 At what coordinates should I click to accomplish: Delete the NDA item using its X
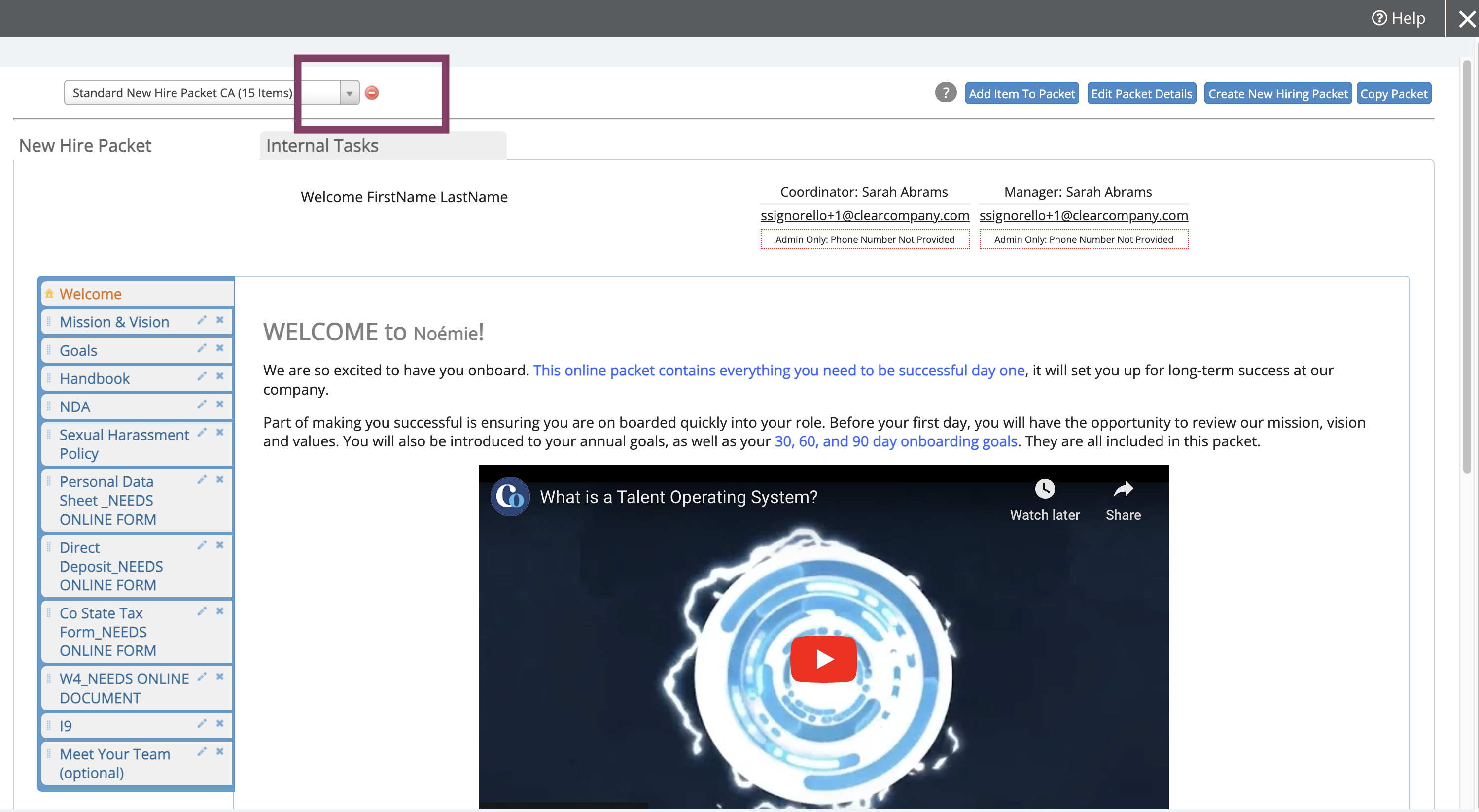pos(220,405)
